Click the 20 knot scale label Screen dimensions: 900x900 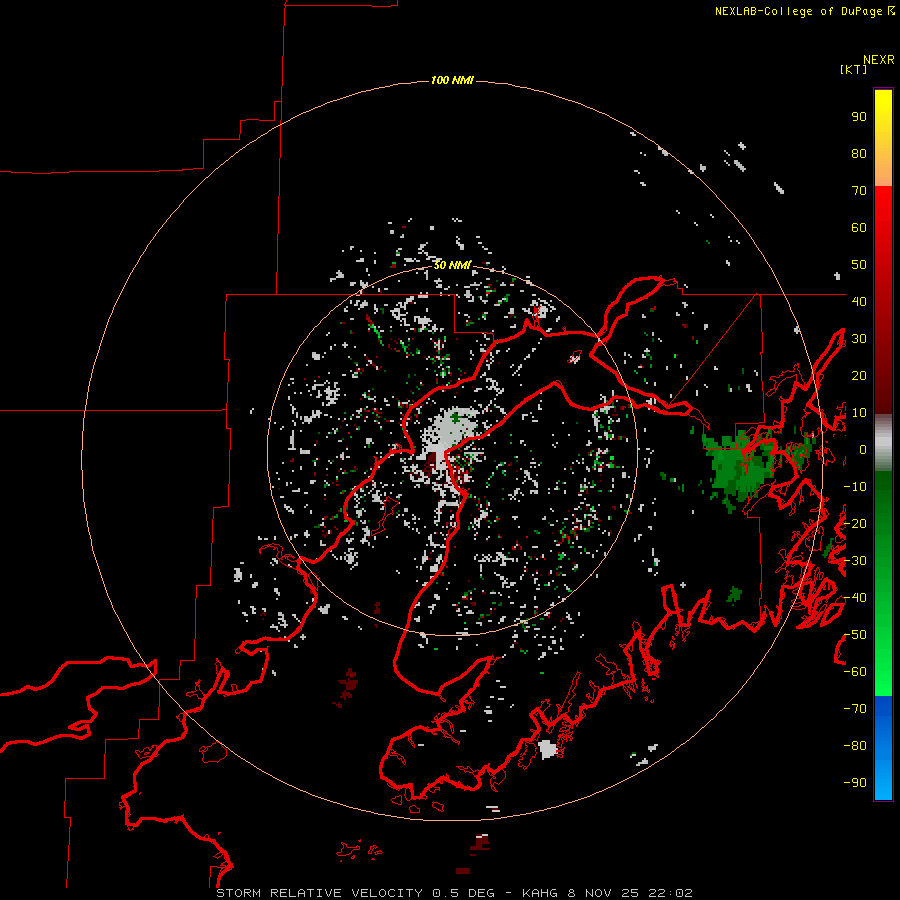(859, 375)
